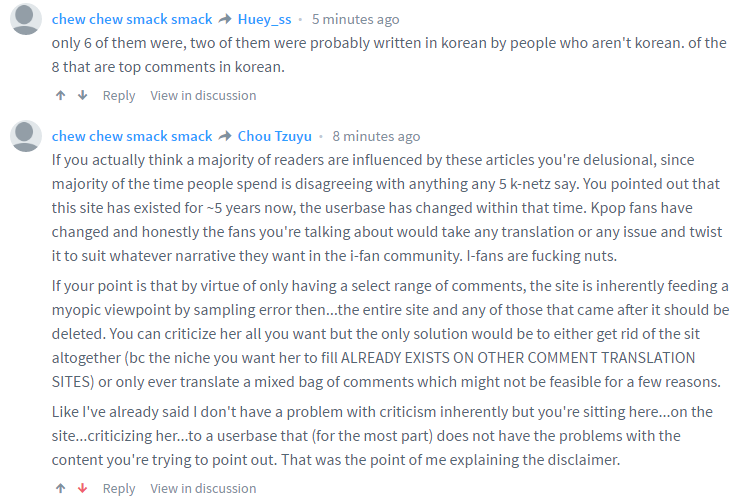Image resolution: width=745 pixels, height=499 pixels.
Task: View the Huey_ss reply in discussion
Action: 203,96
